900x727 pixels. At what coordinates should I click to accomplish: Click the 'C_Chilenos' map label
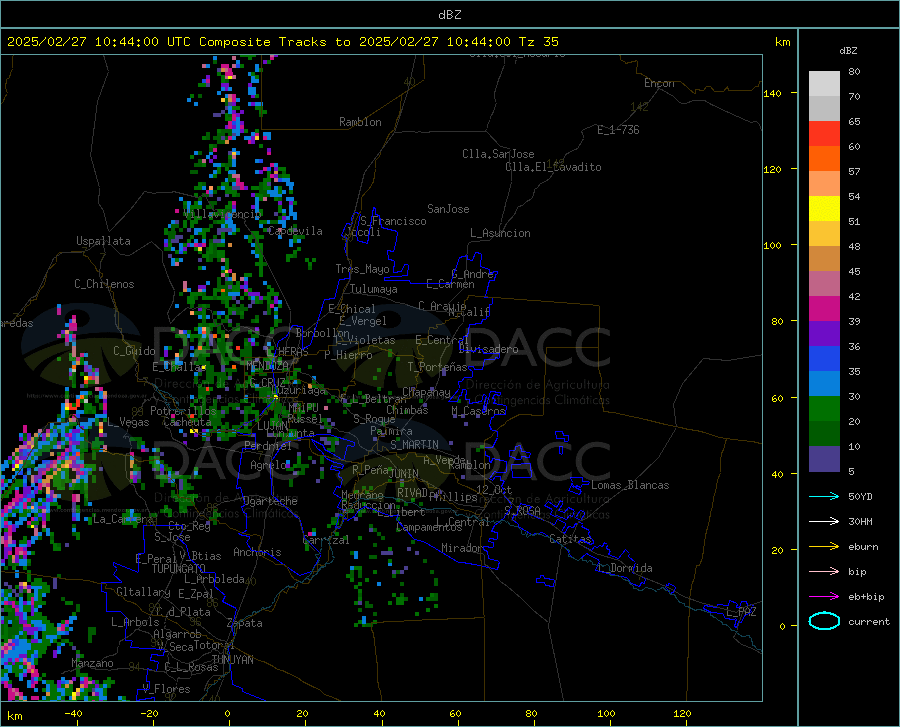[x=104, y=284]
